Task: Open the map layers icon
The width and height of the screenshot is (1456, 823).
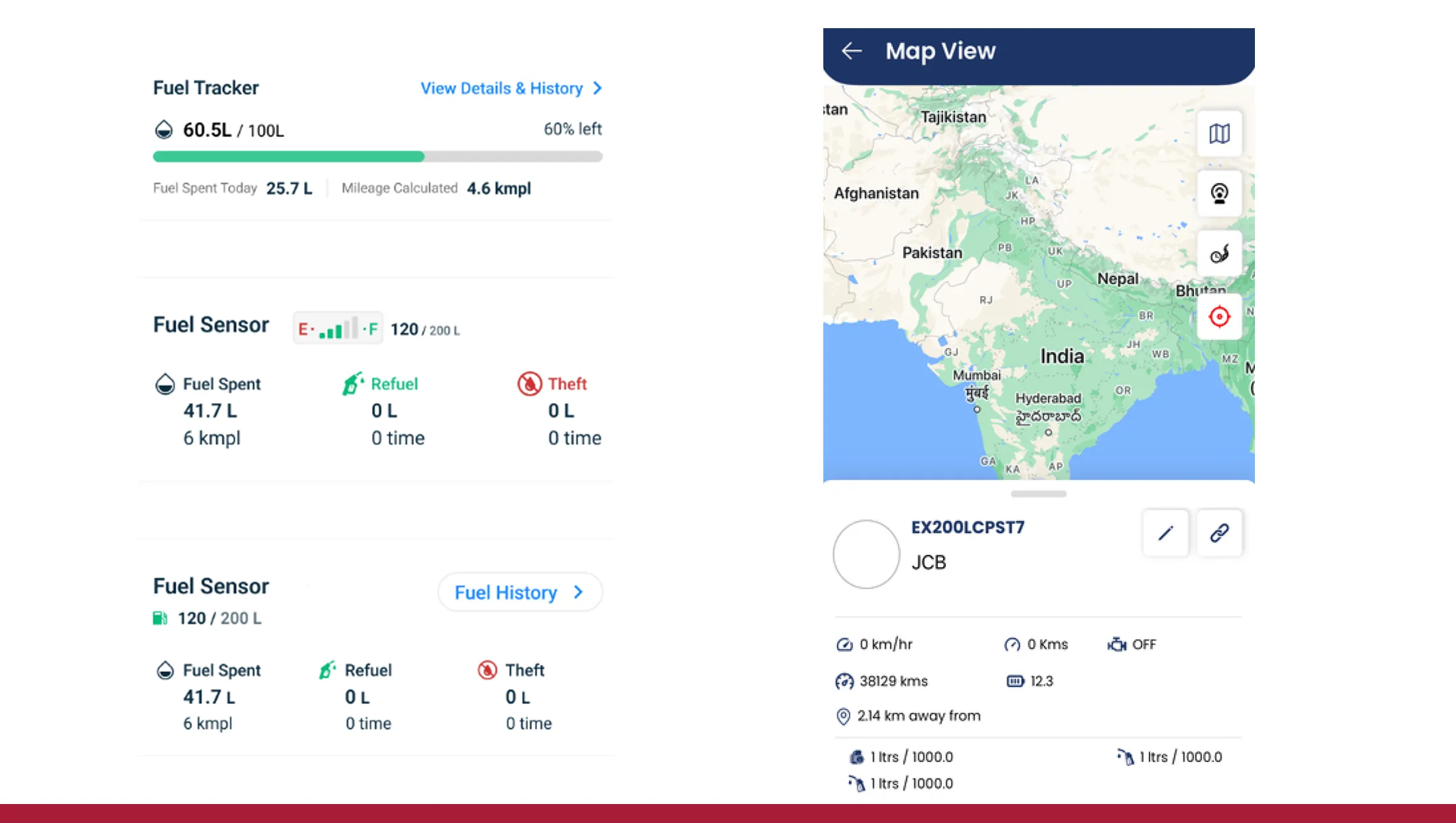Action: tap(1219, 134)
